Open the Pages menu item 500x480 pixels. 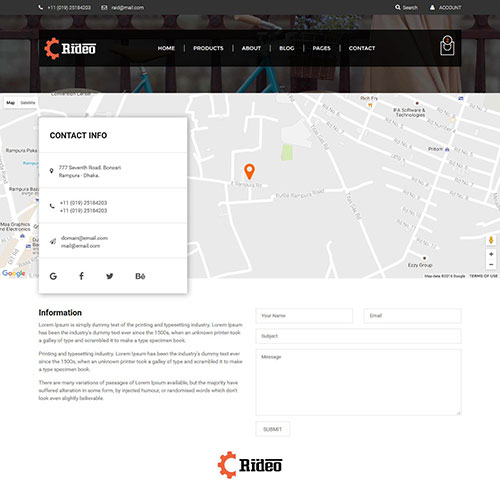coord(321,48)
